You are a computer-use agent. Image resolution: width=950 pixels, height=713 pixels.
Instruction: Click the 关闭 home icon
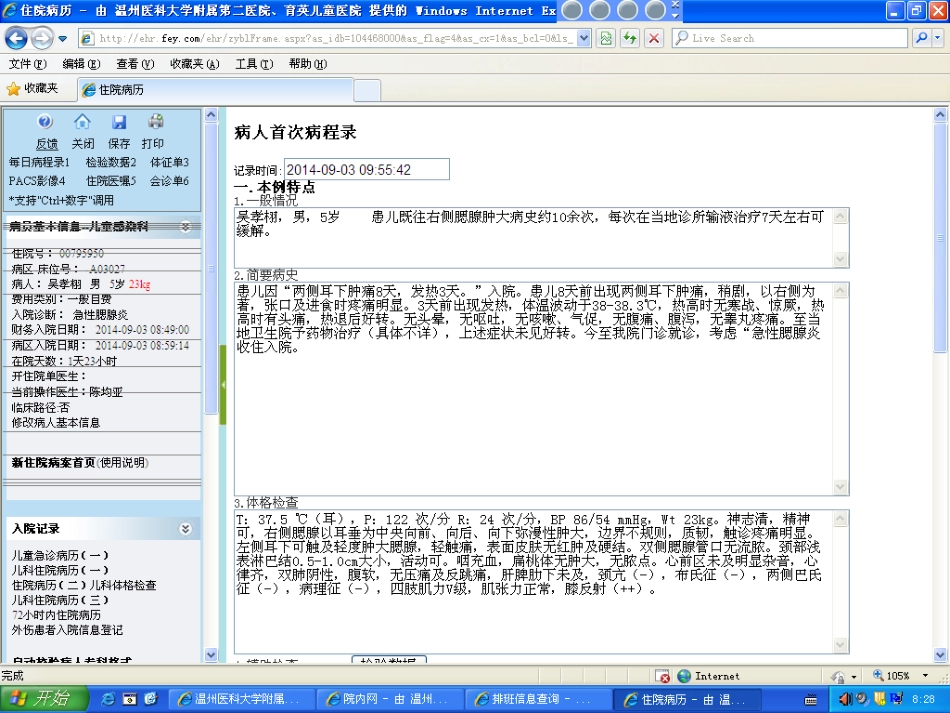(82, 122)
